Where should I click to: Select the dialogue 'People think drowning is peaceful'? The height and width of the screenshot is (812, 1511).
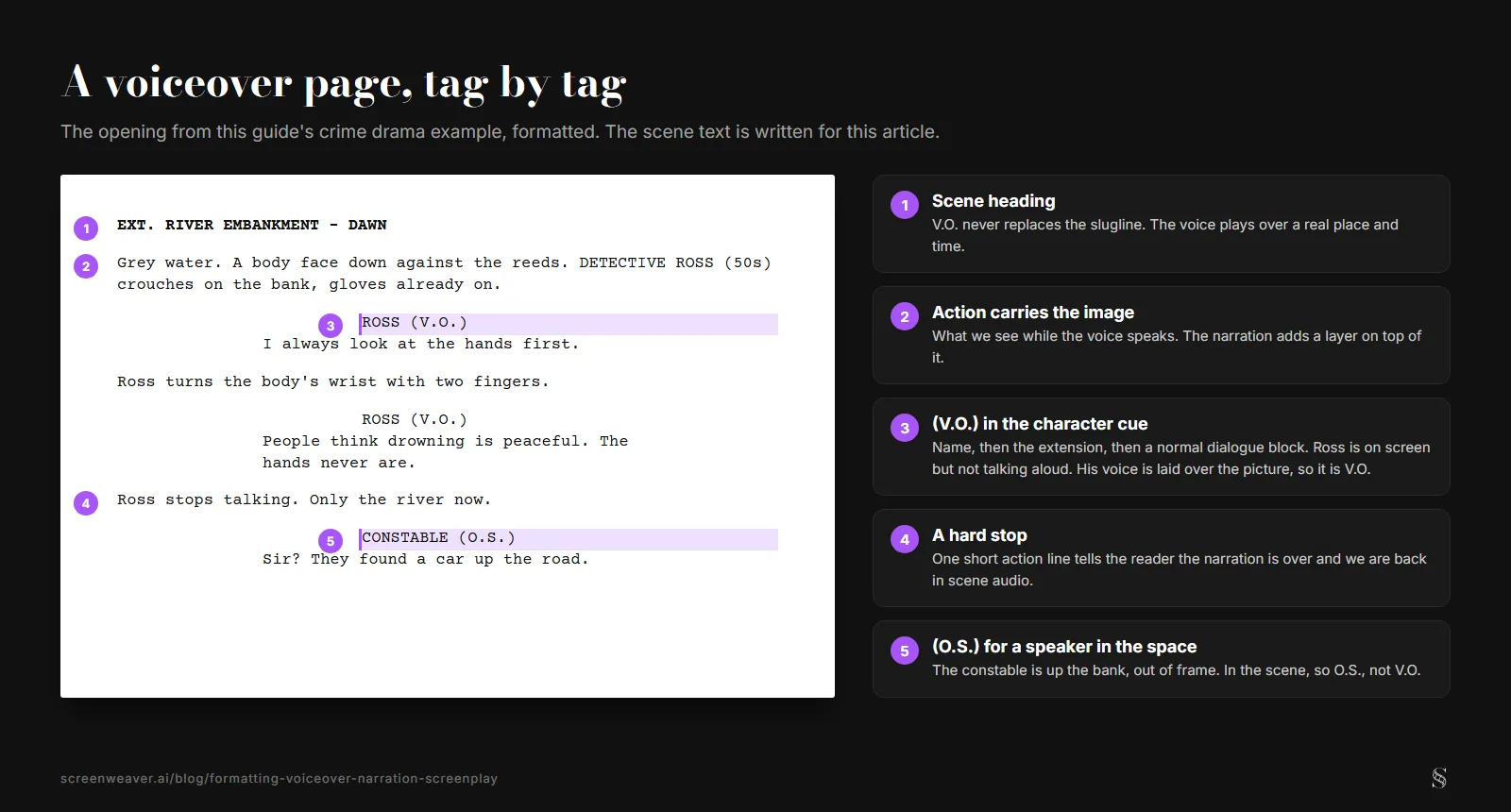[x=445, y=452]
